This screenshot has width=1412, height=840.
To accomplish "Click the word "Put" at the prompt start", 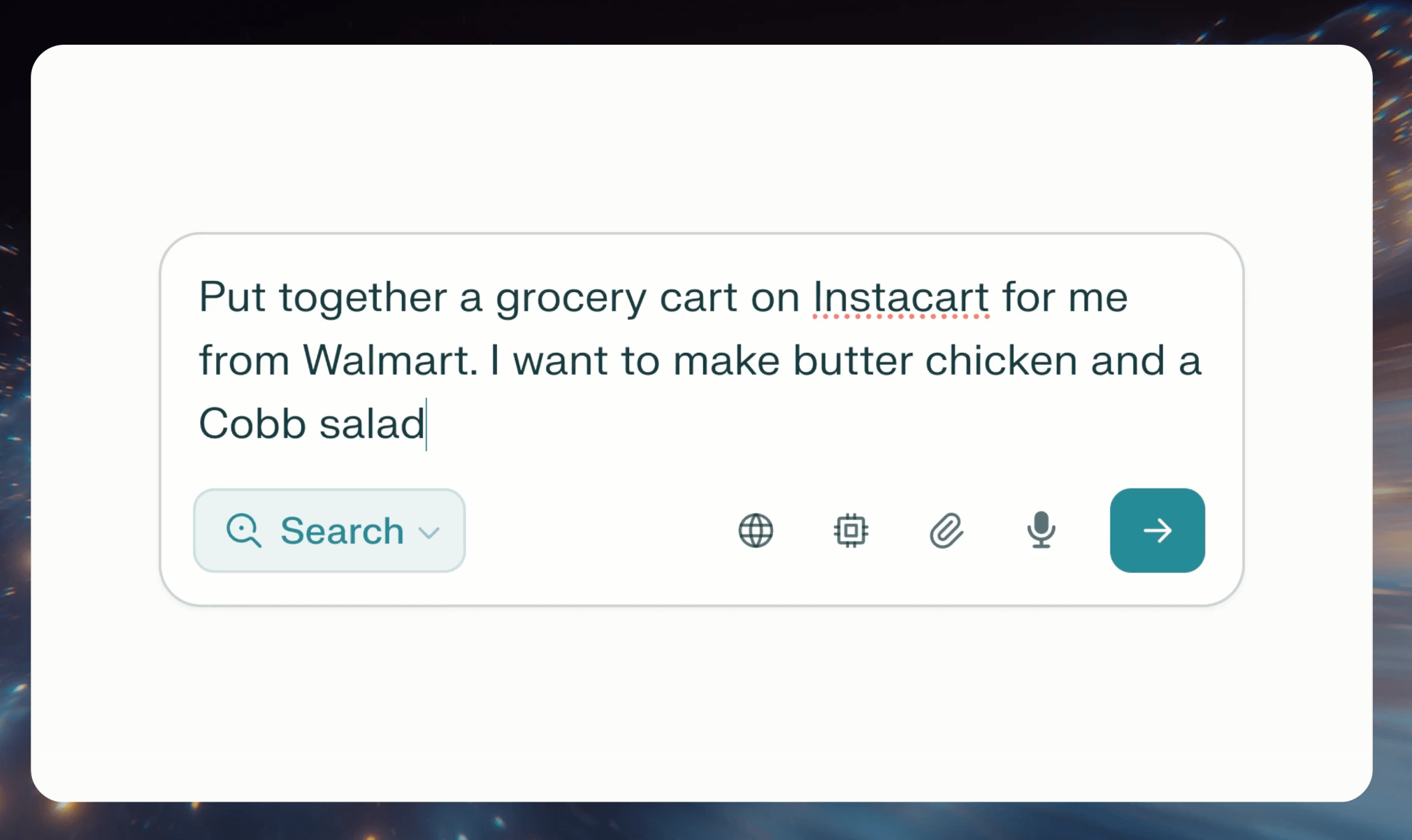I will click(232, 298).
